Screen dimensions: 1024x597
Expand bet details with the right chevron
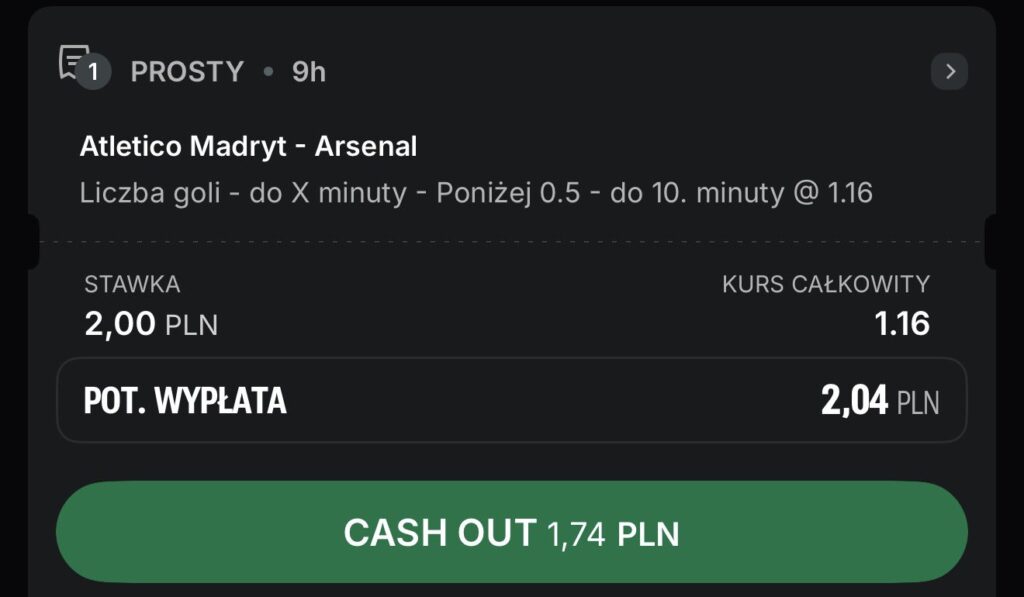949,71
